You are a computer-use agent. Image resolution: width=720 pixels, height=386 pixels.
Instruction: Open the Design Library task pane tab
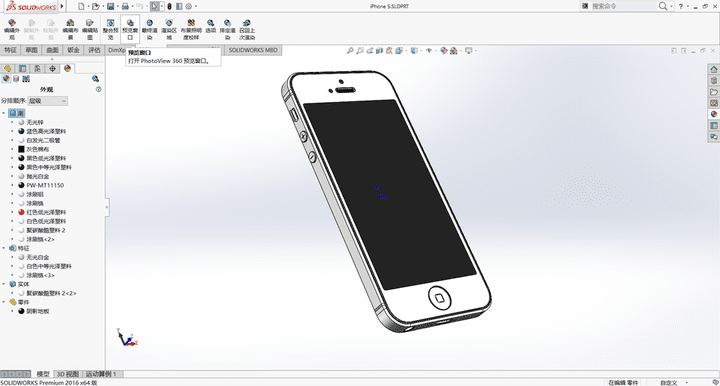[714, 81]
